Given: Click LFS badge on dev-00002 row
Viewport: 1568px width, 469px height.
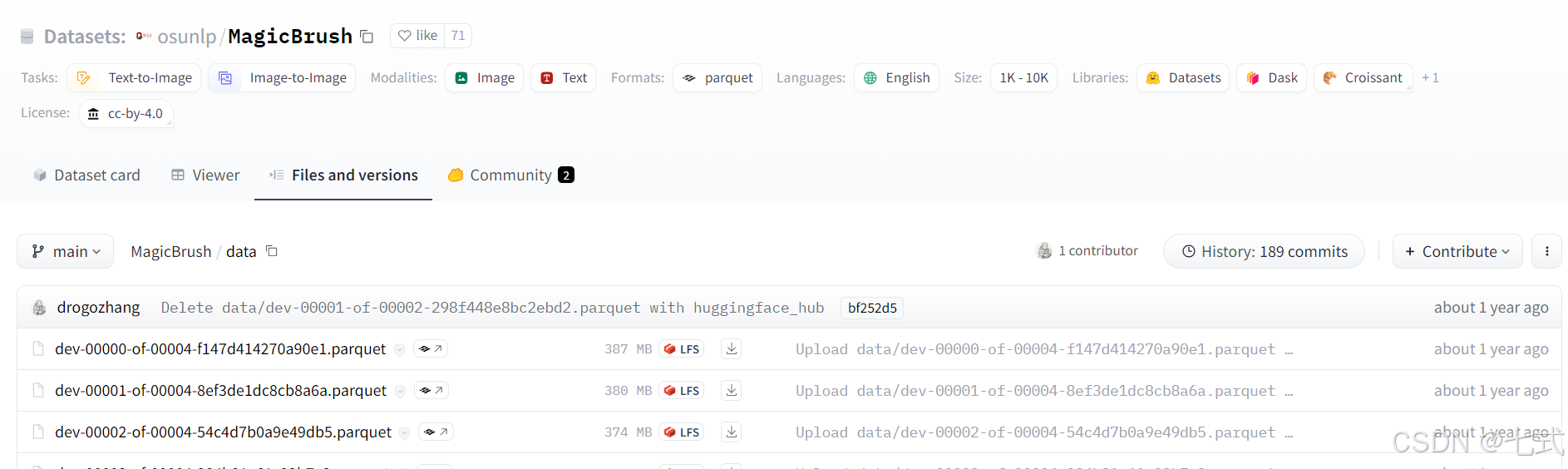Looking at the screenshot, I should coord(682,432).
